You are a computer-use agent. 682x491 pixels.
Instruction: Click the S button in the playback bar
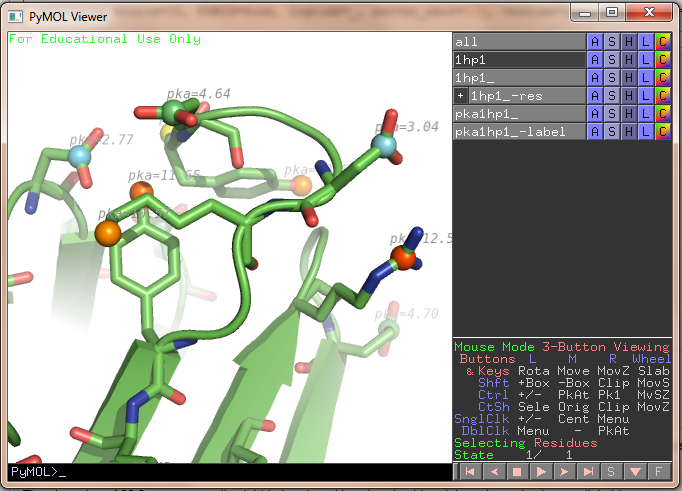(x=612, y=471)
